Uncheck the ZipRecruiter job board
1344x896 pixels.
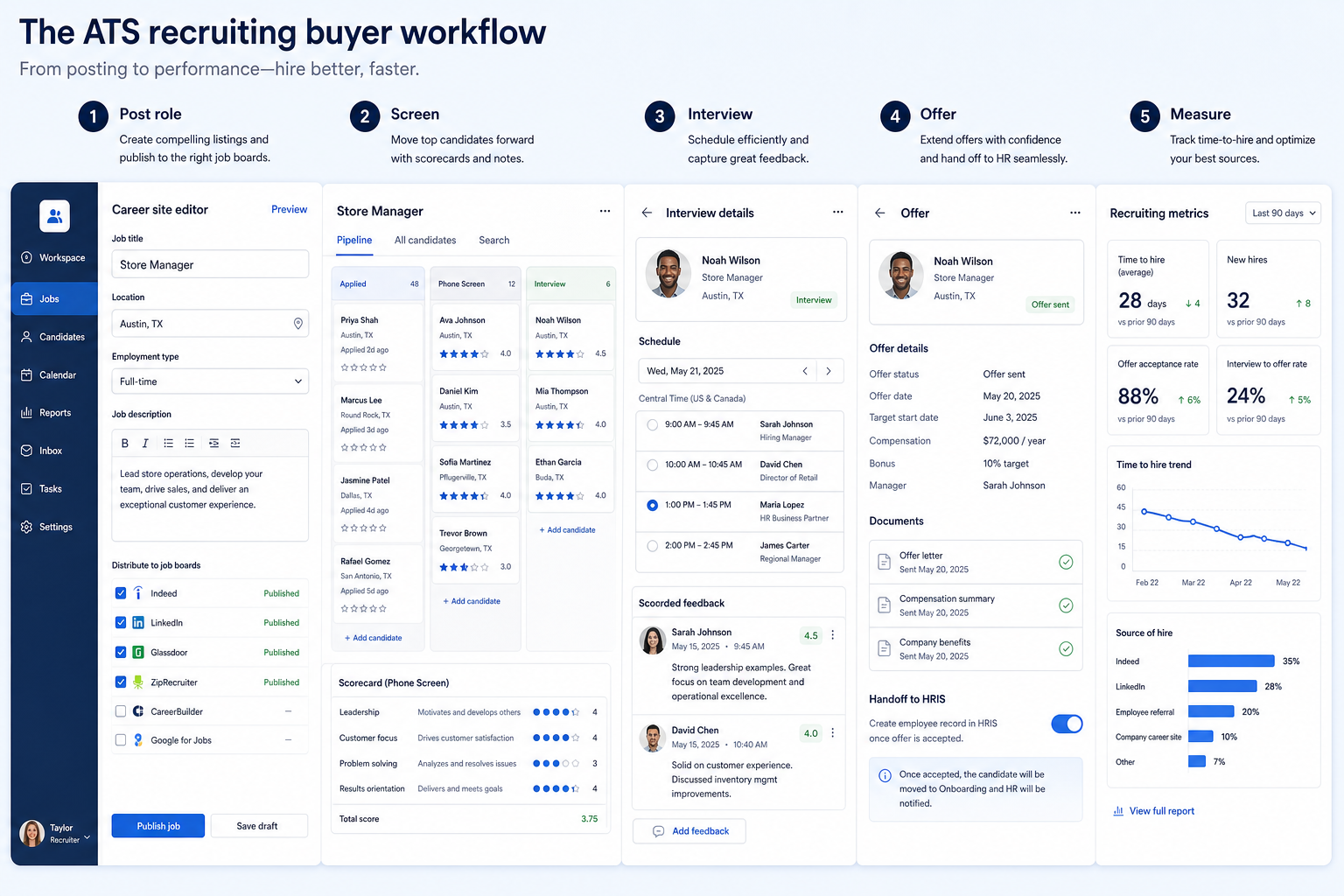click(121, 682)
